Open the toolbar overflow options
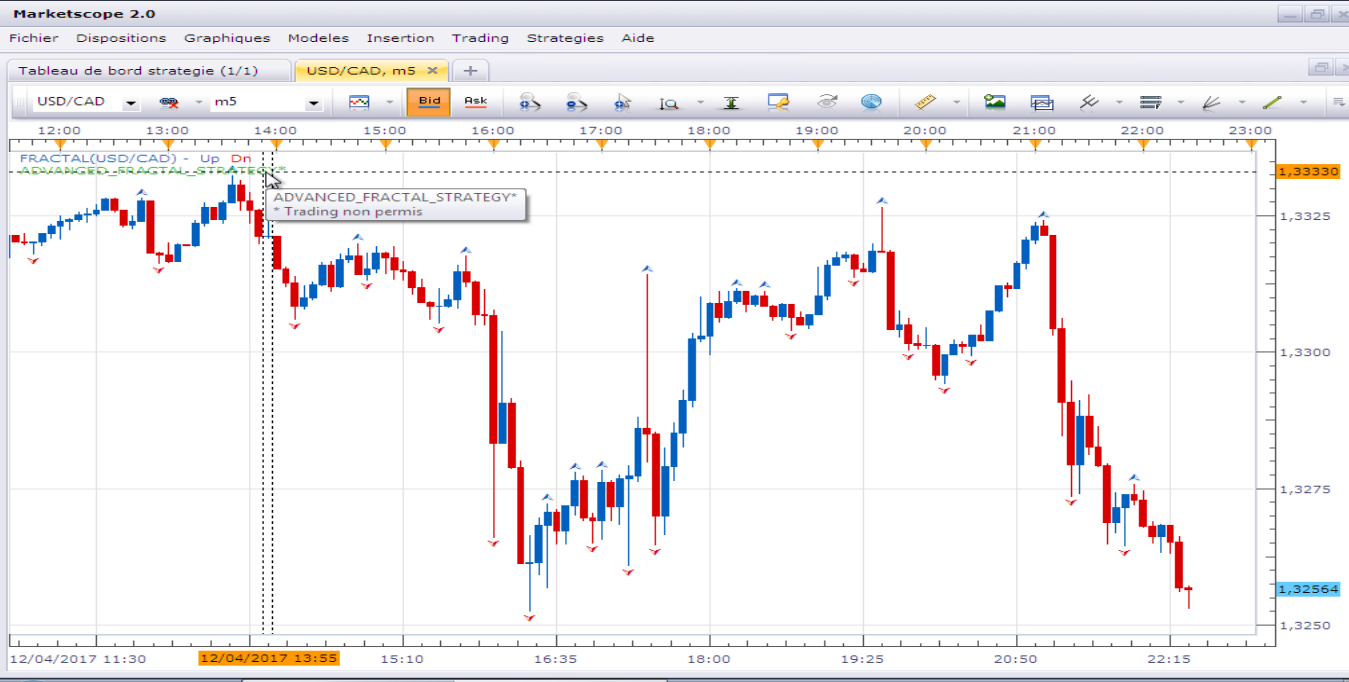 pyautogui.click(x=1339, y=102)
